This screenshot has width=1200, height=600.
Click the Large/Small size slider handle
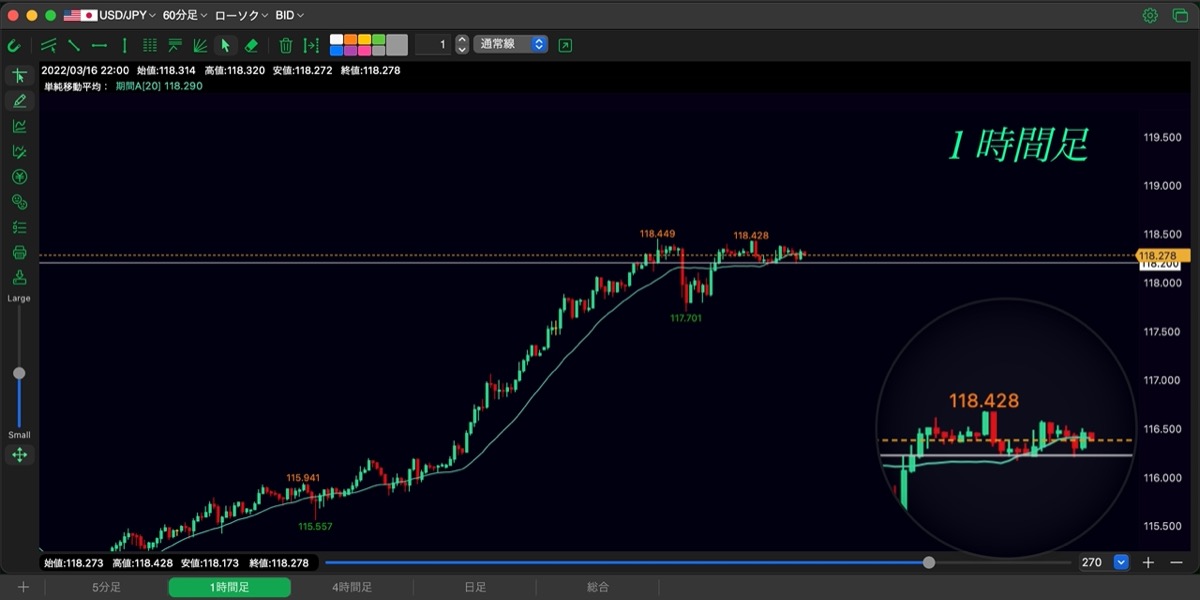click(19, 373)
